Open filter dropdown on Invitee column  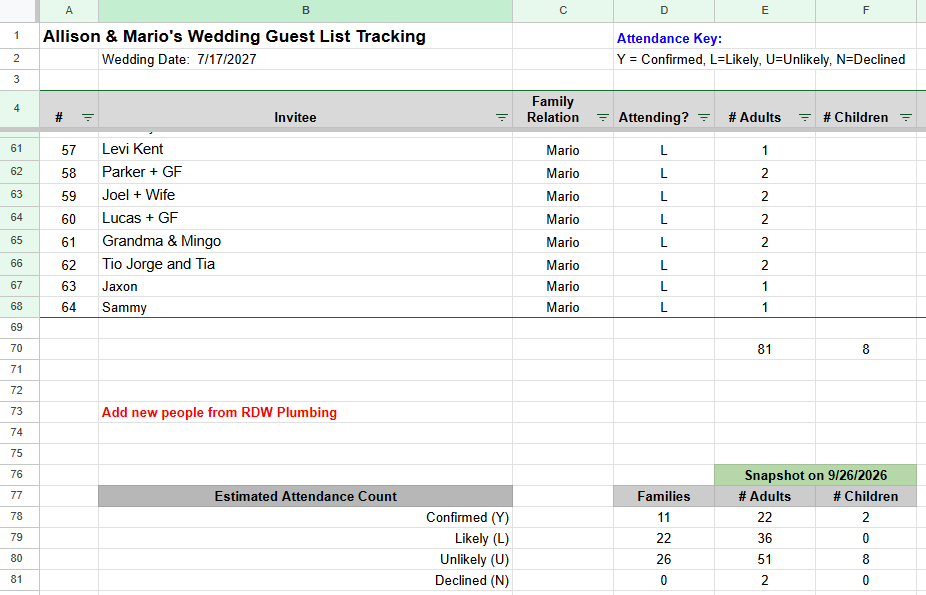point(501,117)
